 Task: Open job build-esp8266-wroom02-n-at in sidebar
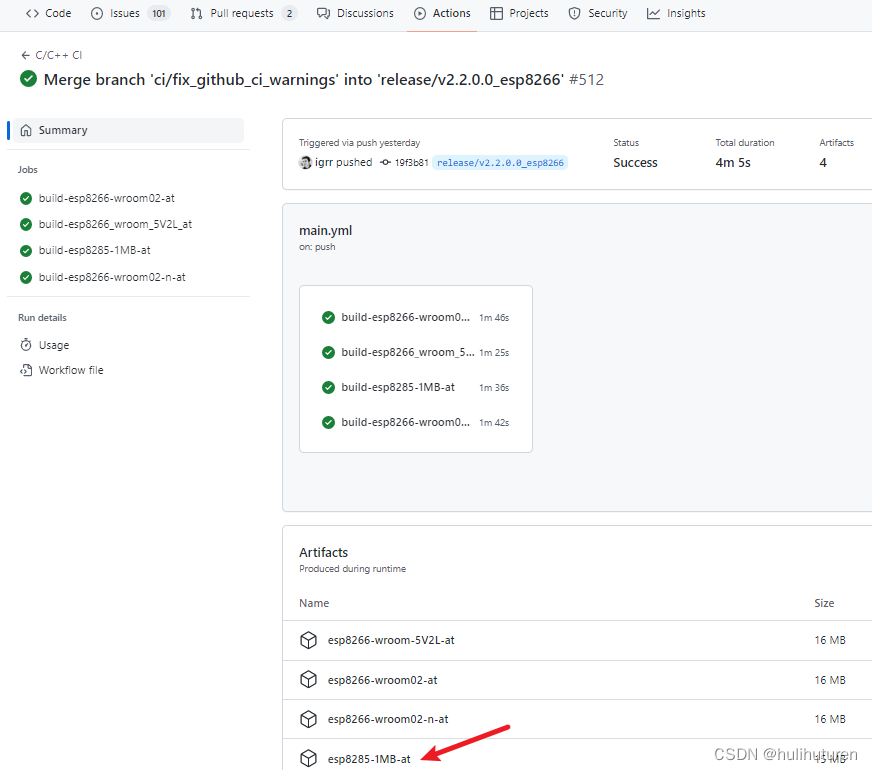coord(112,277)
